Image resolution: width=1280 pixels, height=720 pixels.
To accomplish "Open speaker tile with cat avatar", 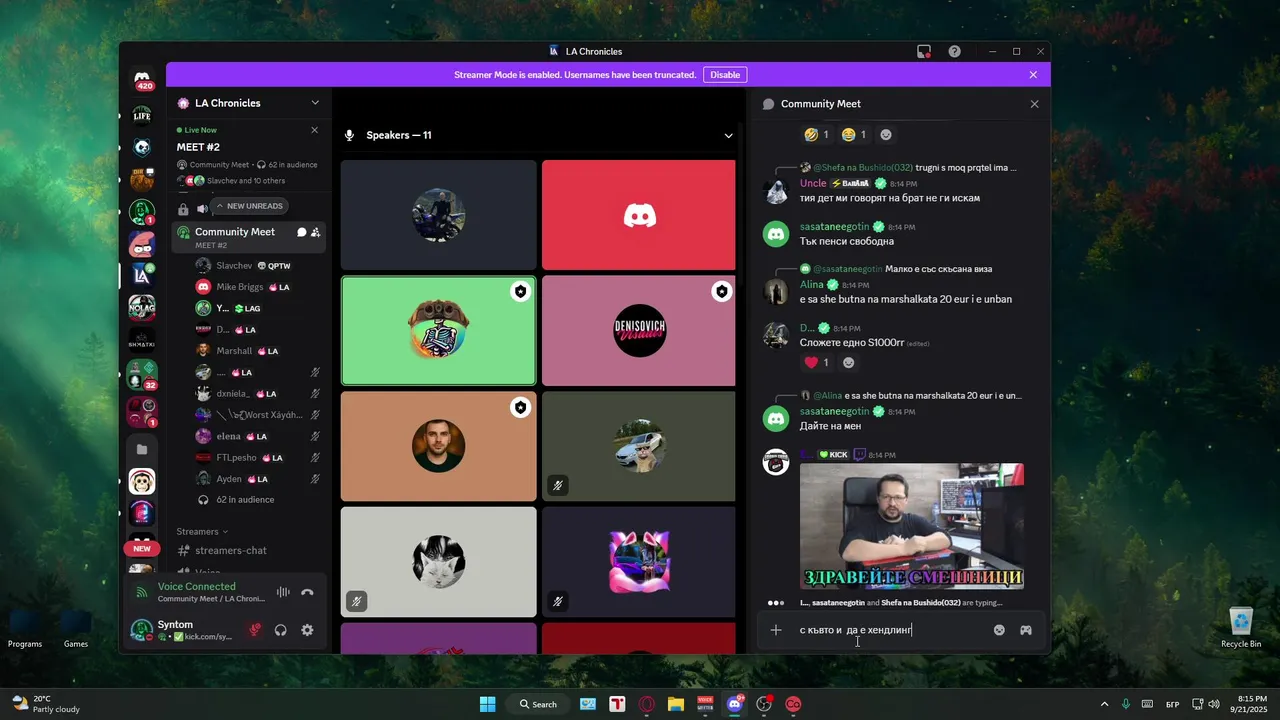I will click(x=438, y=561).
